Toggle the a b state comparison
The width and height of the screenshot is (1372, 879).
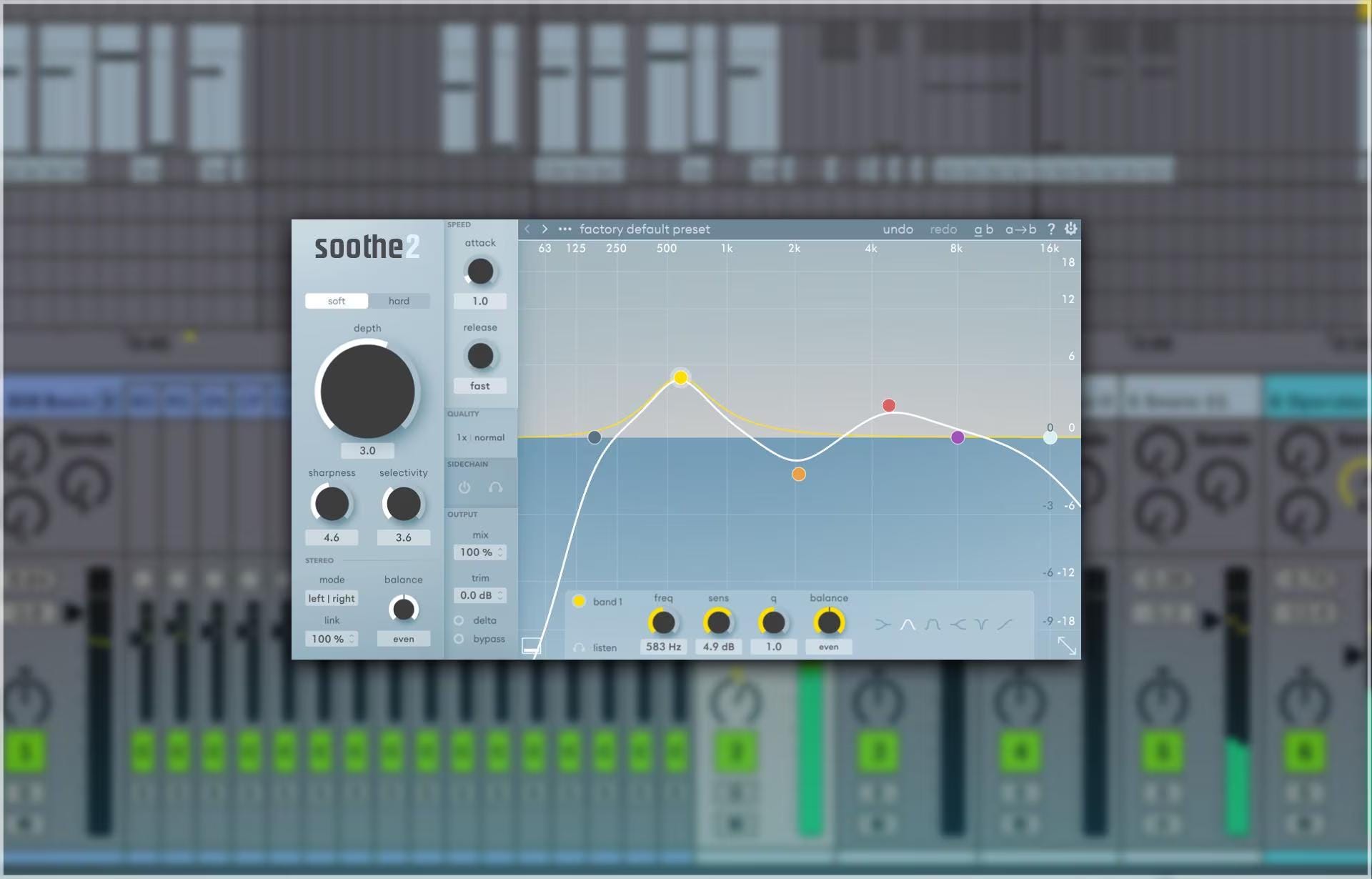pyautogui.click(x=983, y=229)
